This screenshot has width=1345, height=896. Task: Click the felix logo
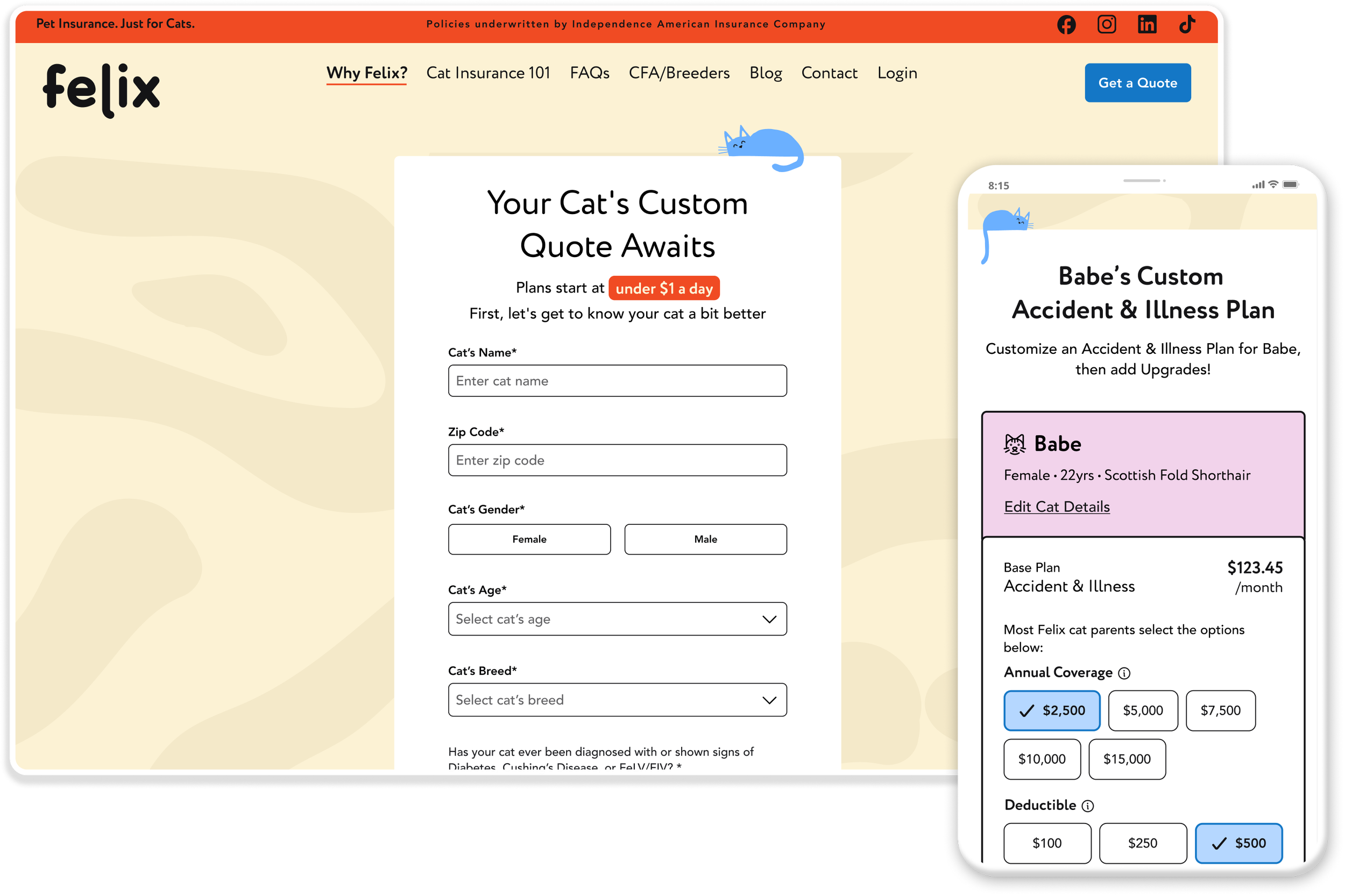102,90
